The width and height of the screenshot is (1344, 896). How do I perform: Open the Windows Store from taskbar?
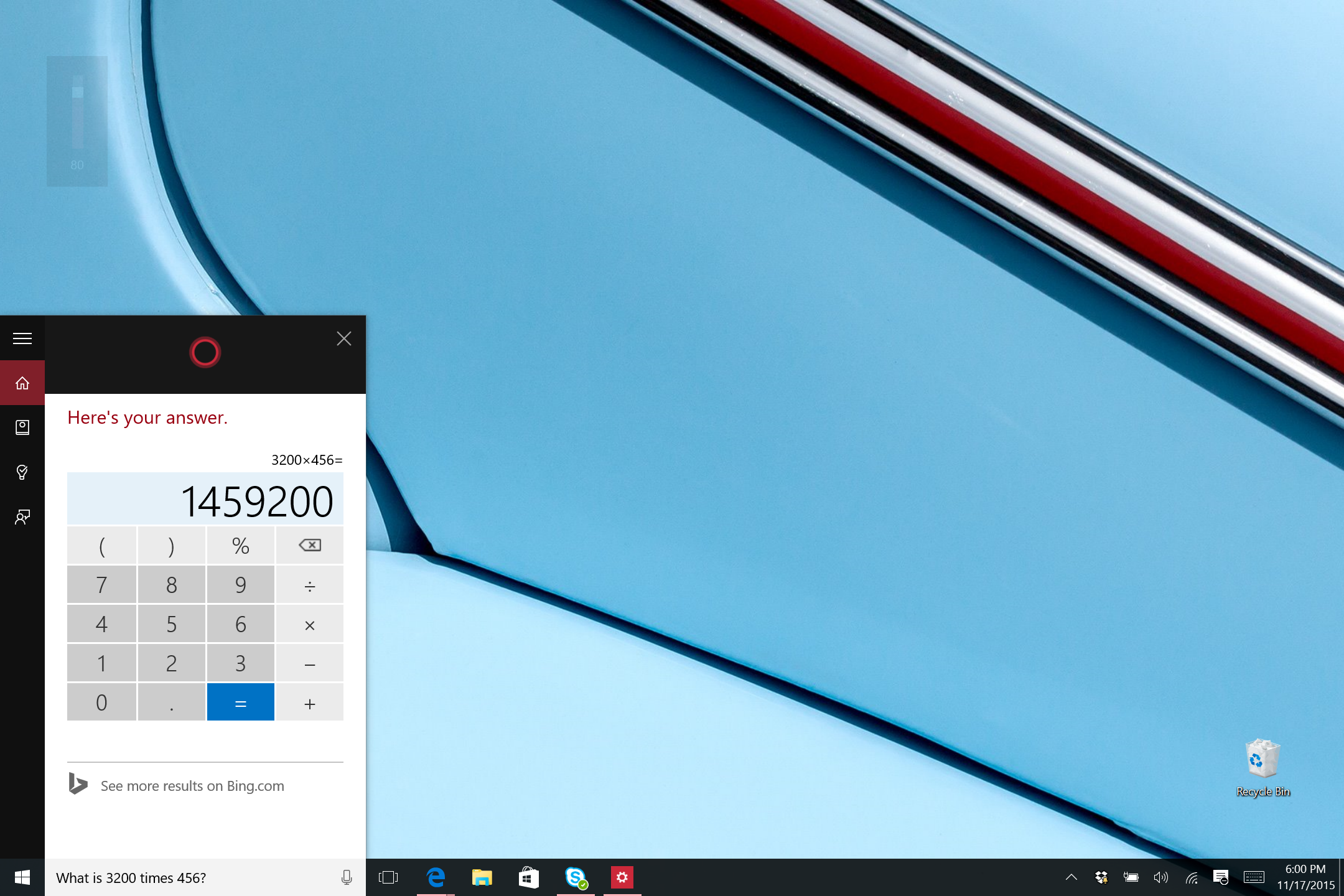pyautogui.click(x=528, y=877)
